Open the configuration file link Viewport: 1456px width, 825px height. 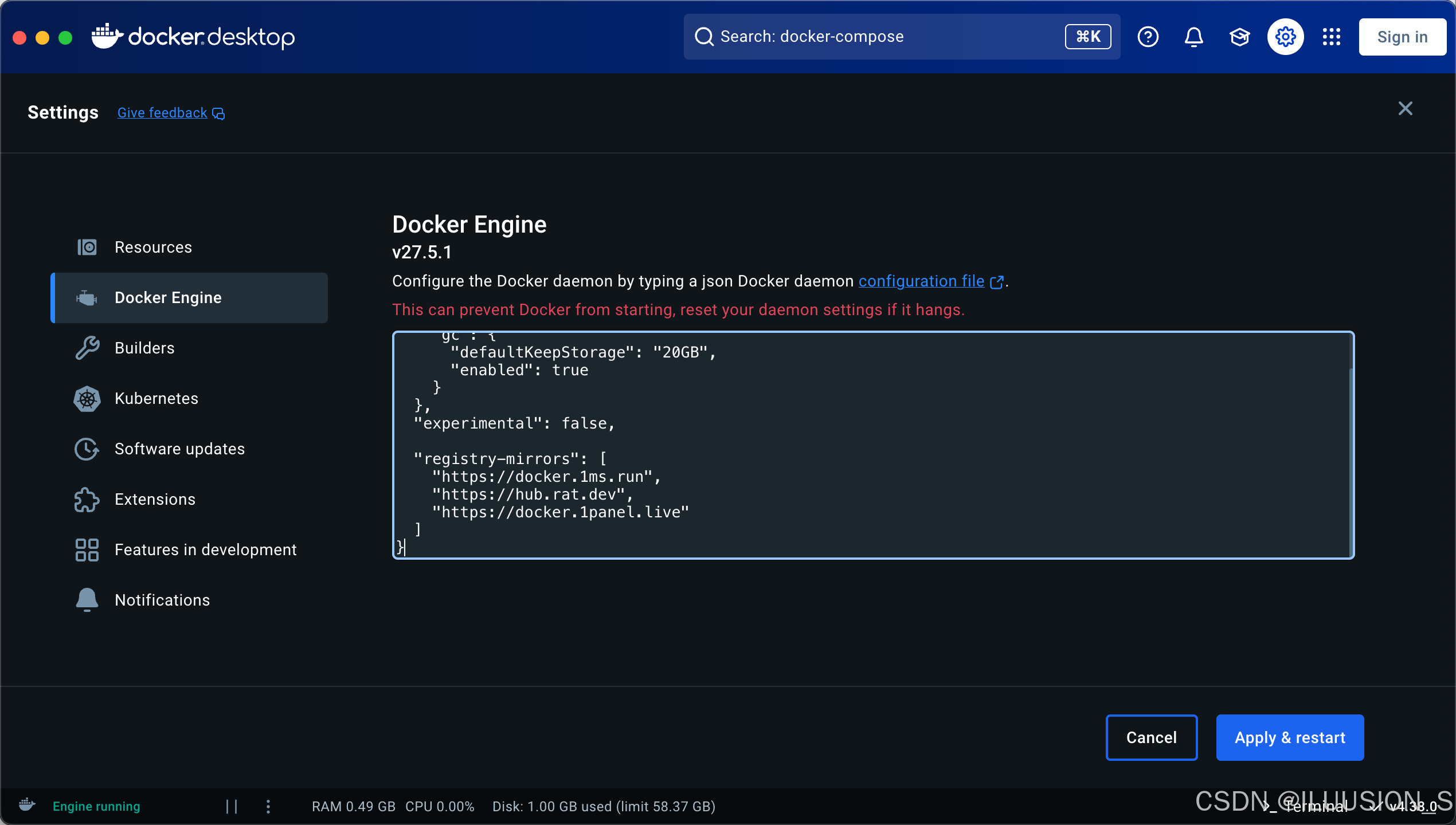pyautogui.click(x=921, y=281)
